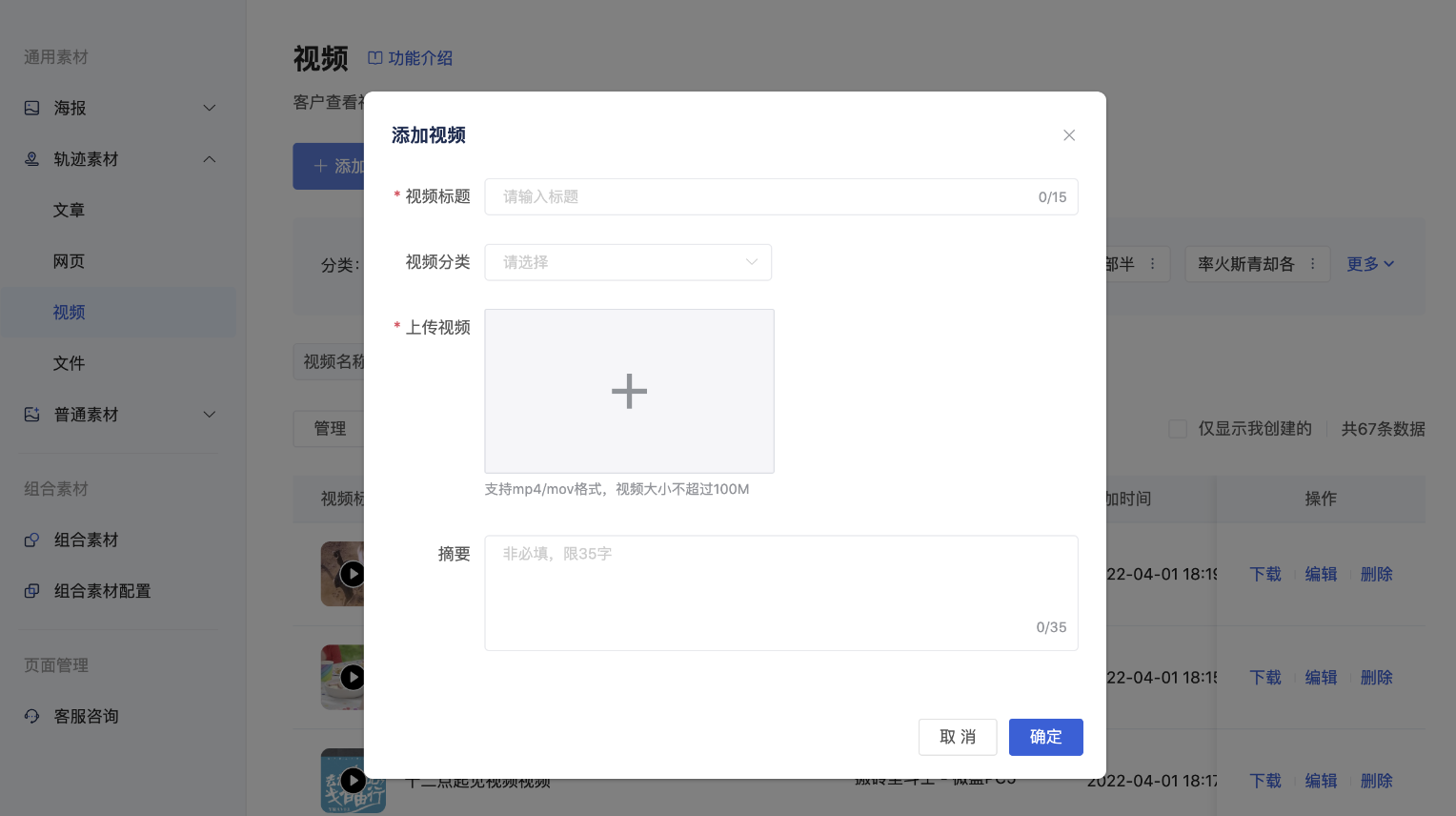Click 下载 in the 18:19 row
This screenshot has width=1456, height=816.
(x=1265, y=574)
